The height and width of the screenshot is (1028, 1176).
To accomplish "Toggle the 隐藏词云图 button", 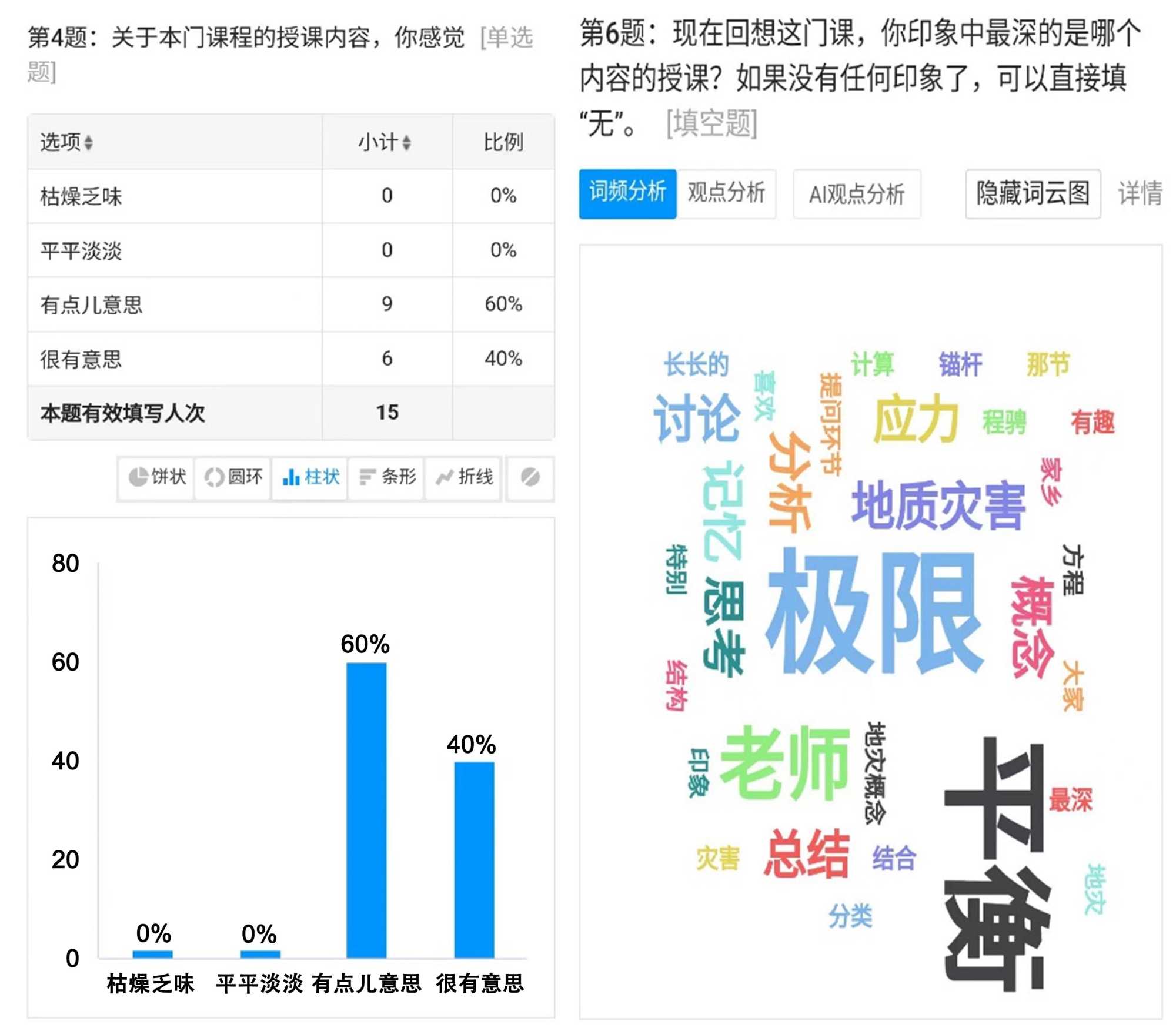I will (x=1033, y=193).
